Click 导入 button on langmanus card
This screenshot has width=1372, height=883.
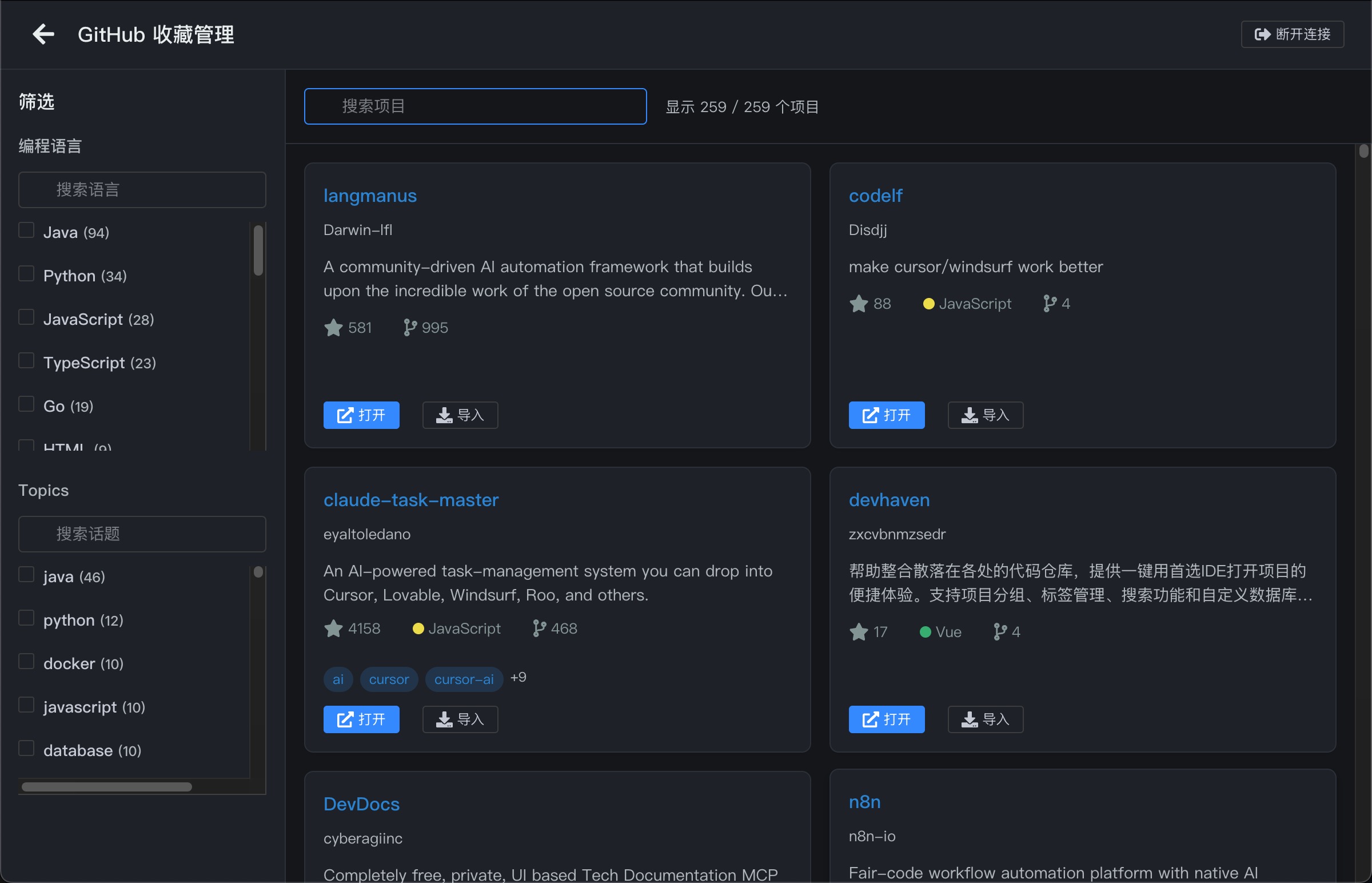[460, 415]
